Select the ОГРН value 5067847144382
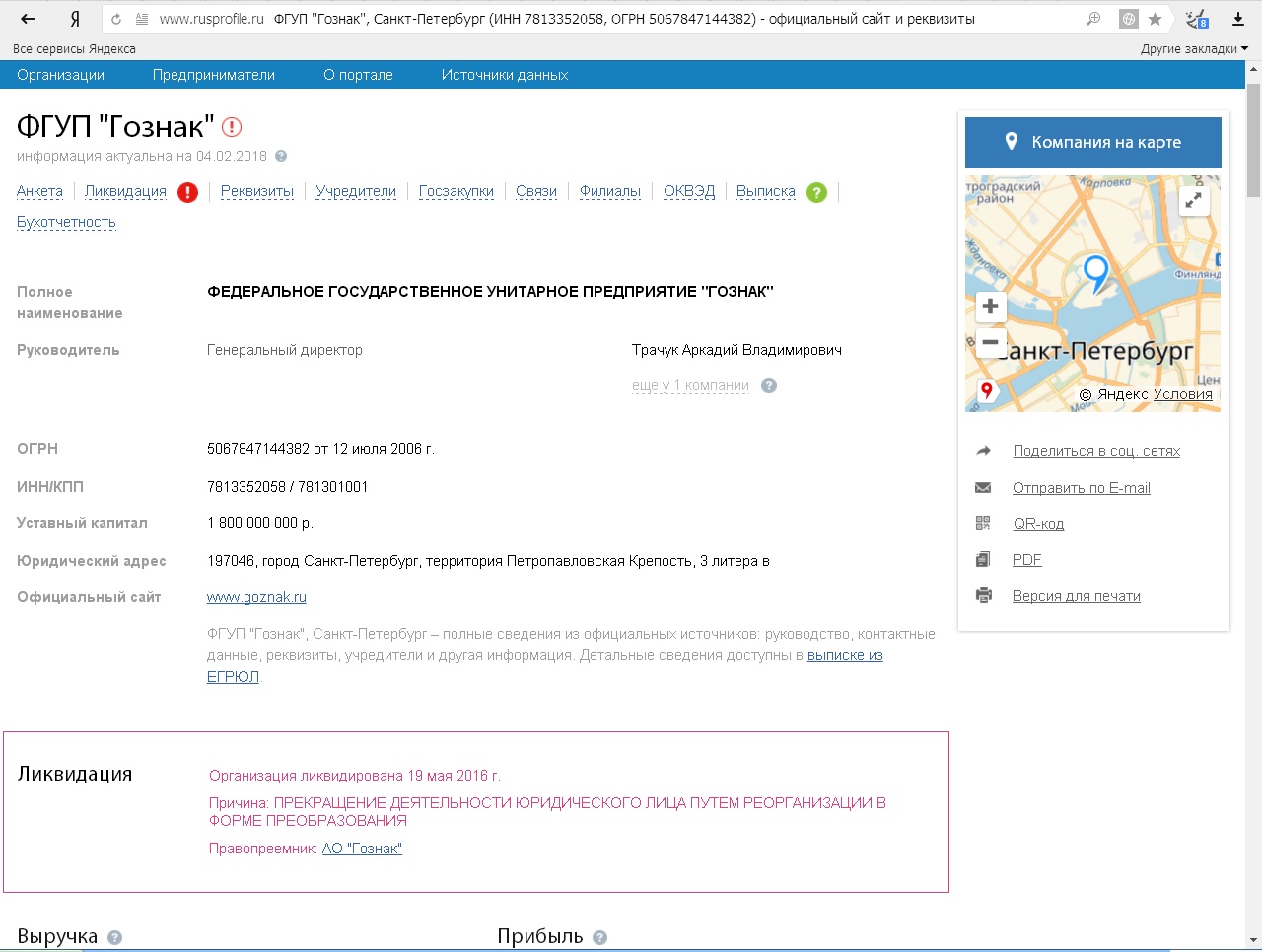Viewport: 1262px width, 952px height. [258, 449]
